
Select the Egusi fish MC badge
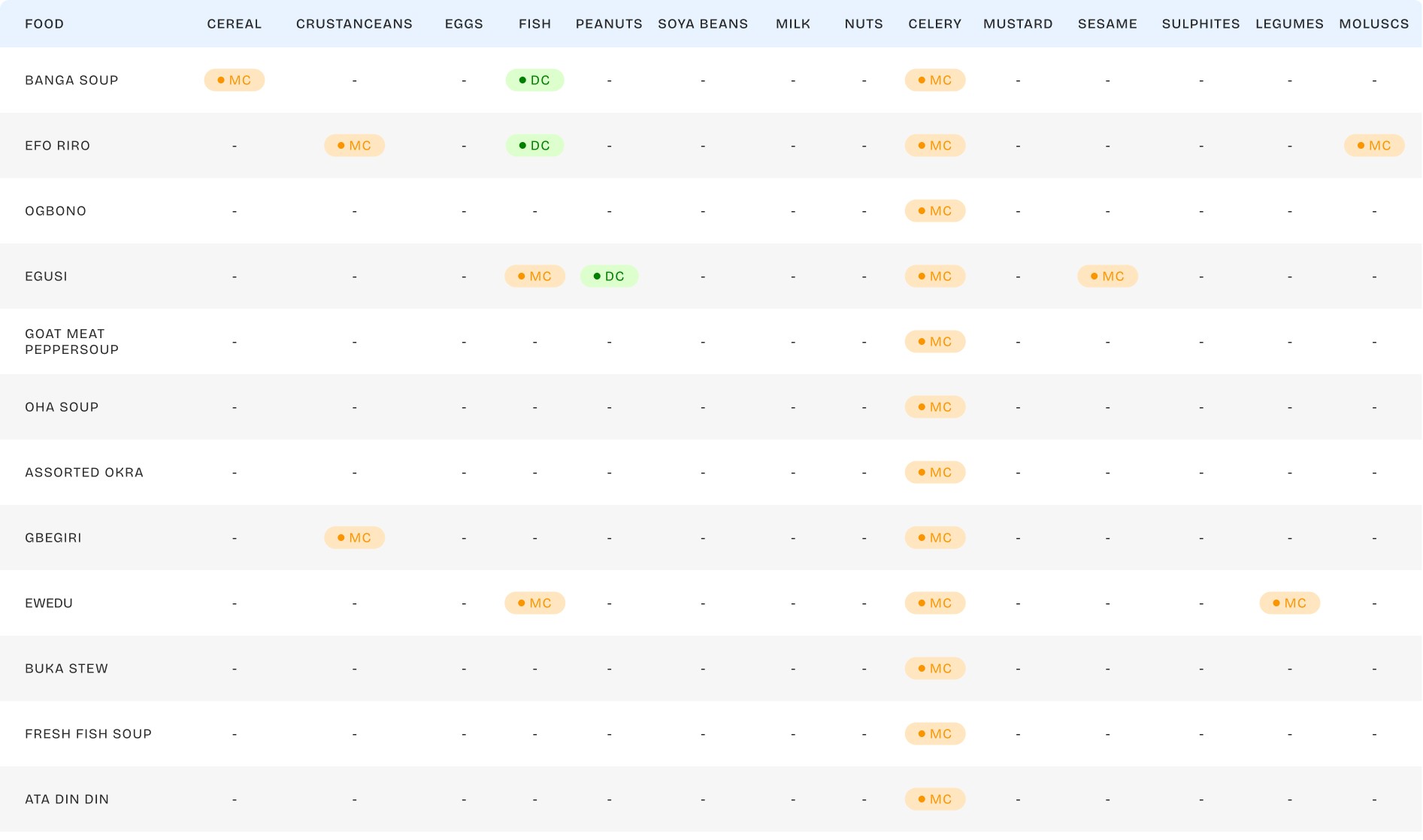(x=534, y=276)
